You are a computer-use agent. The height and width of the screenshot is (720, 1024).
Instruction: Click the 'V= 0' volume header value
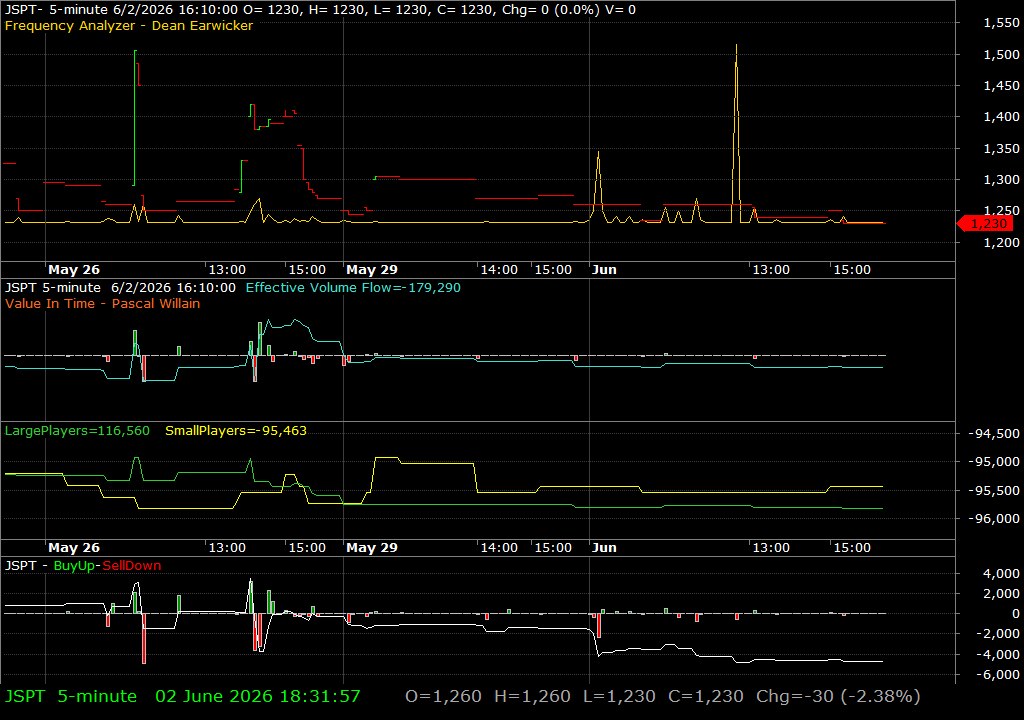623,10
